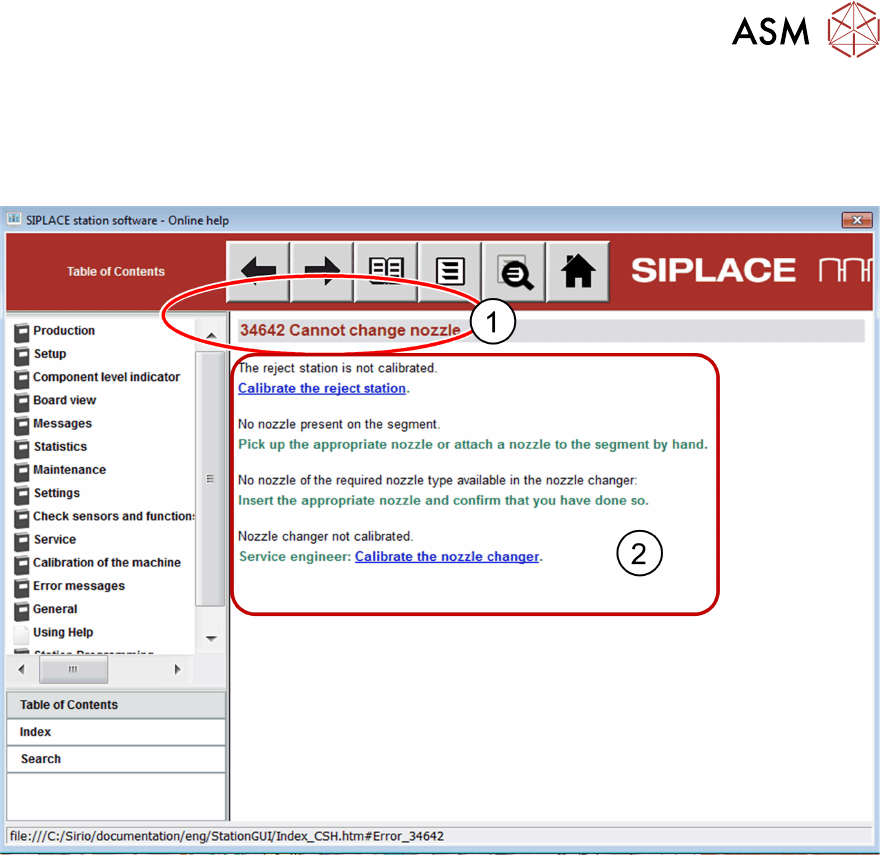Click the horizontal scrollbar thumb in contents
This screenshot has width=880, height=855.
(x=73, y=669)
